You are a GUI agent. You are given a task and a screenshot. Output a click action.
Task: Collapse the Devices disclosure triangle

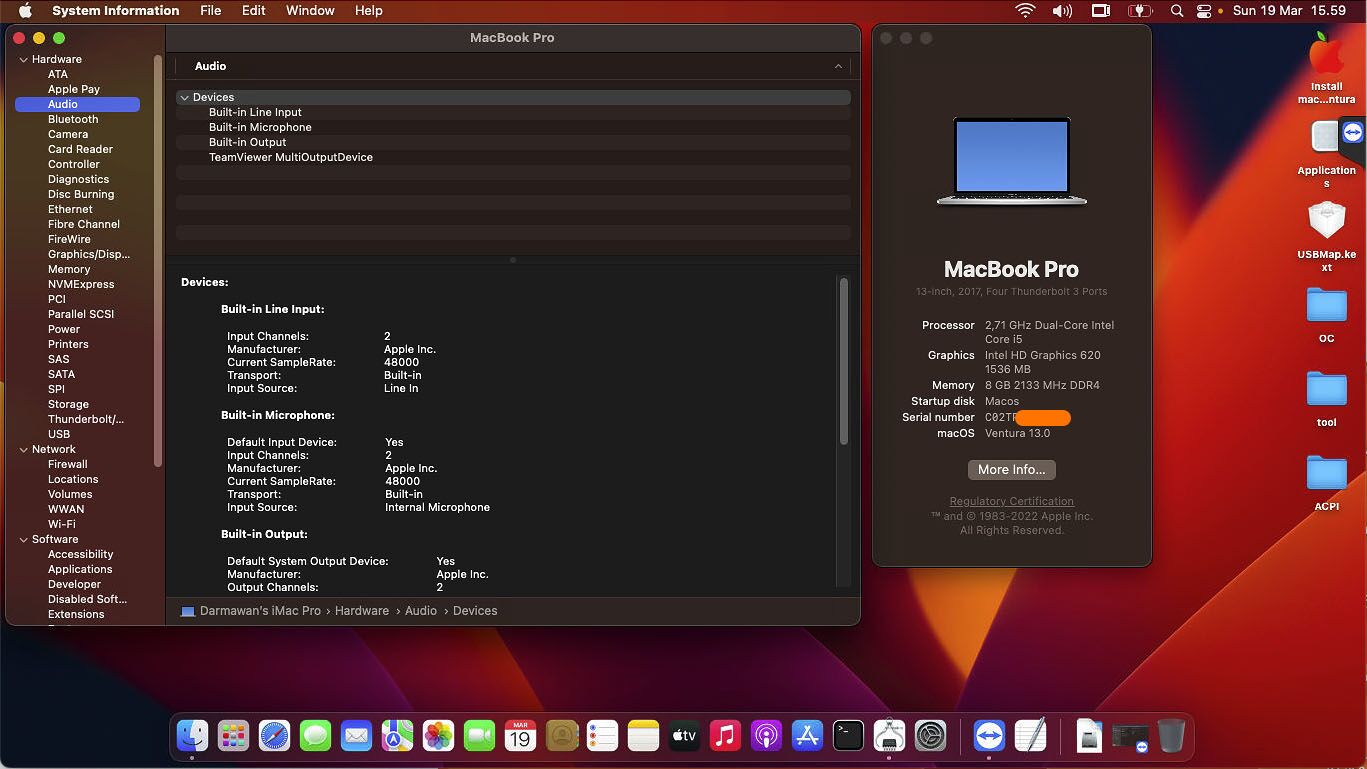[184, 98]
